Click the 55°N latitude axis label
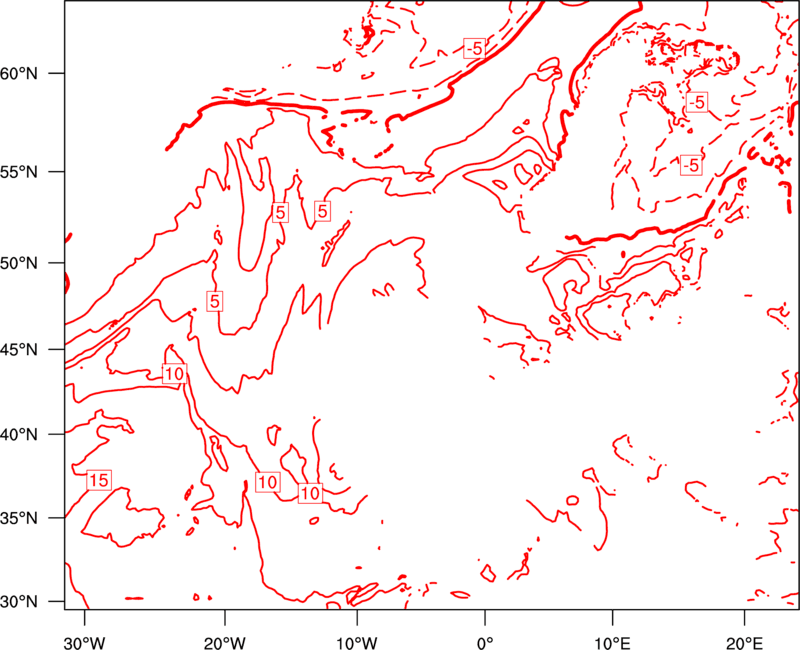800x650 pixels. 19,172
